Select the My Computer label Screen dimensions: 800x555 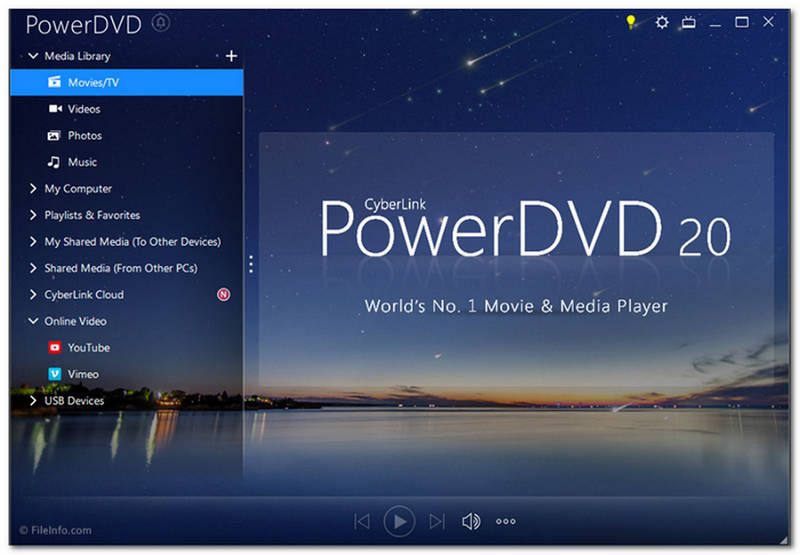(x=78, y=189)
